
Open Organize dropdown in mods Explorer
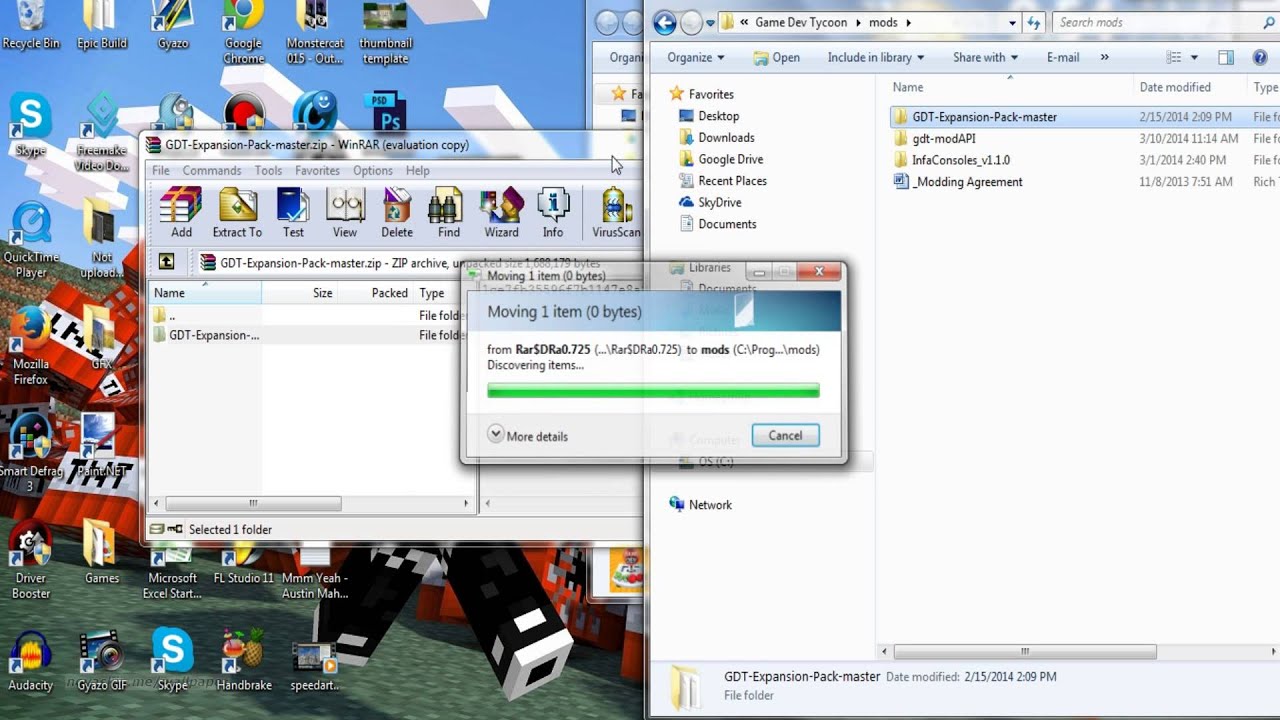(x=696, y=57)
